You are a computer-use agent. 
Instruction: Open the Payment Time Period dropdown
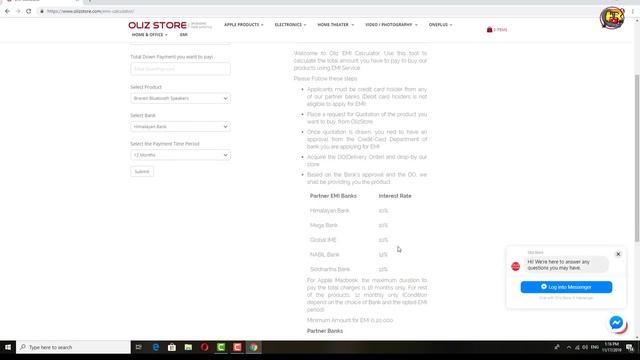180,155
